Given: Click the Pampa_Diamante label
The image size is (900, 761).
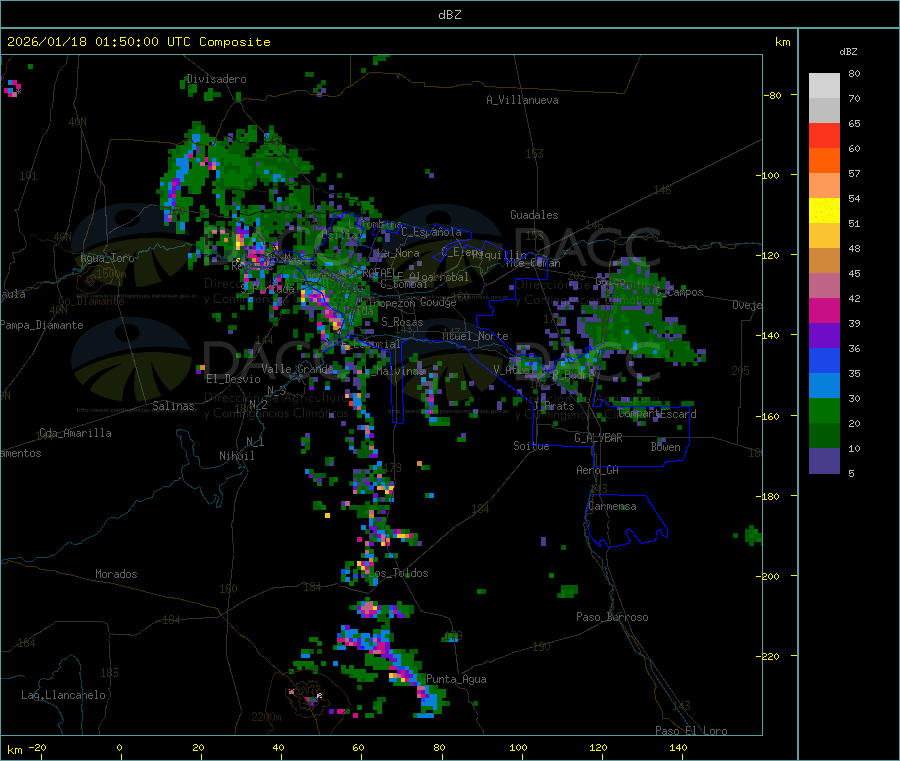Looking at the screenshot, I should [42, 325].
